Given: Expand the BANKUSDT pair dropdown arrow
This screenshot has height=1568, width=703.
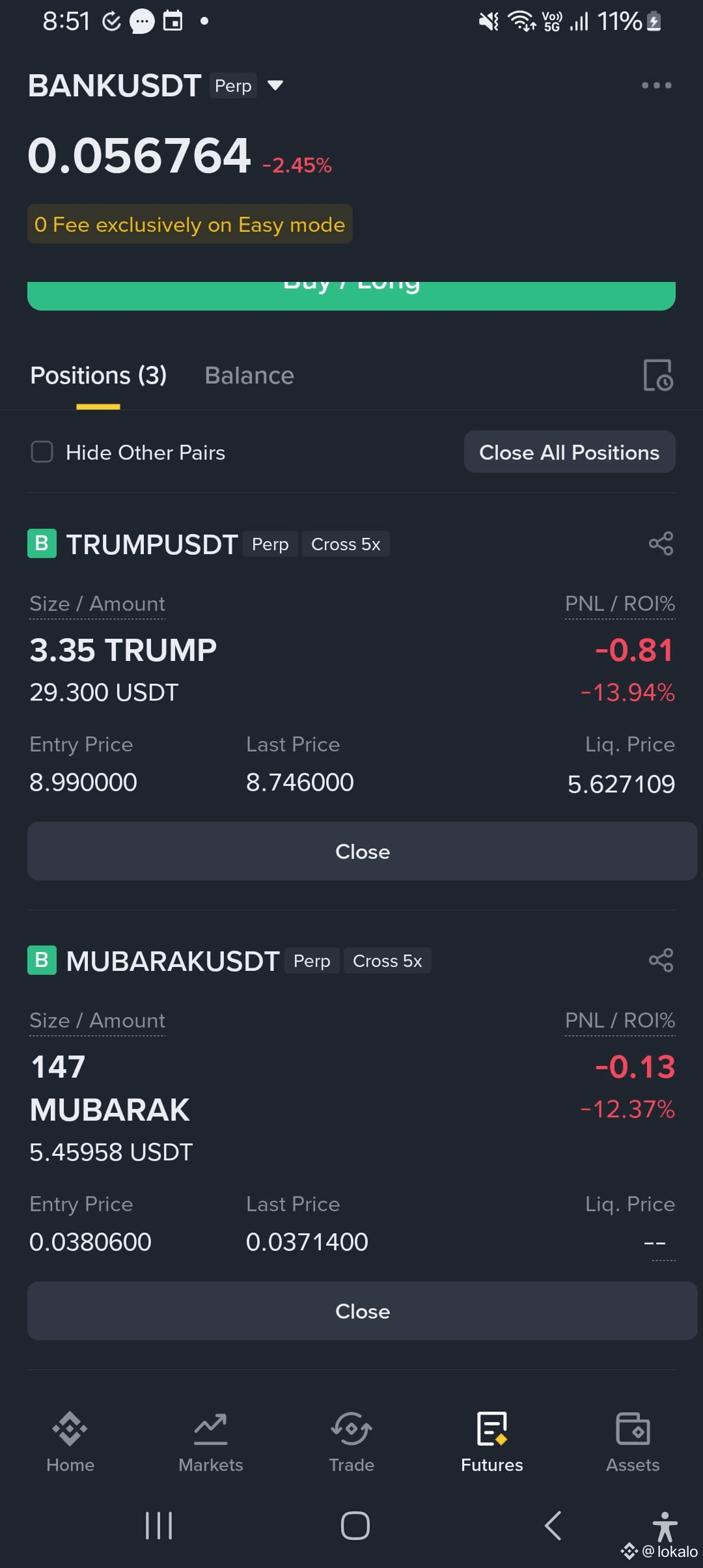Looking at the screenshot, I should tap(275, 85).
